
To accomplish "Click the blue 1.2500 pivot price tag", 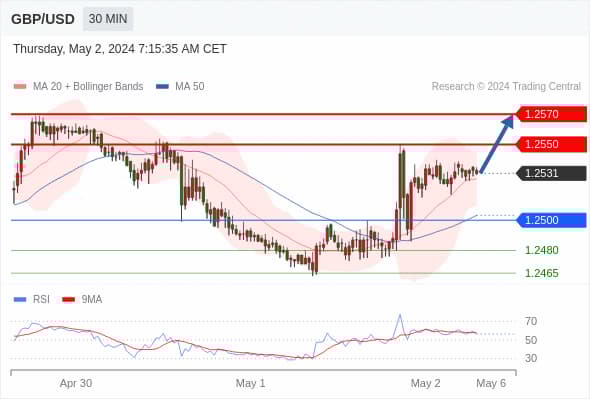I will pos(551,220).
